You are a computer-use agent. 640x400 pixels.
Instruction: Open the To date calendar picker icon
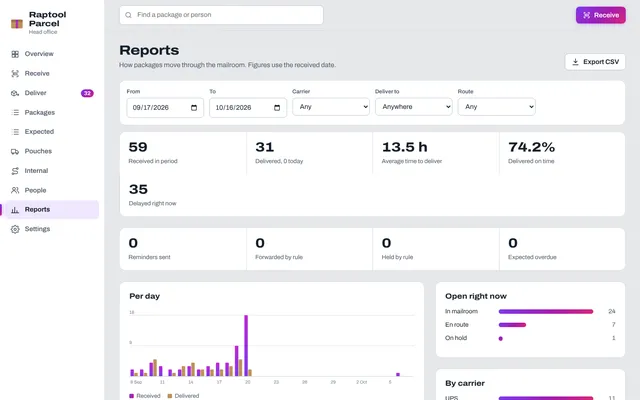pos(277,108)
